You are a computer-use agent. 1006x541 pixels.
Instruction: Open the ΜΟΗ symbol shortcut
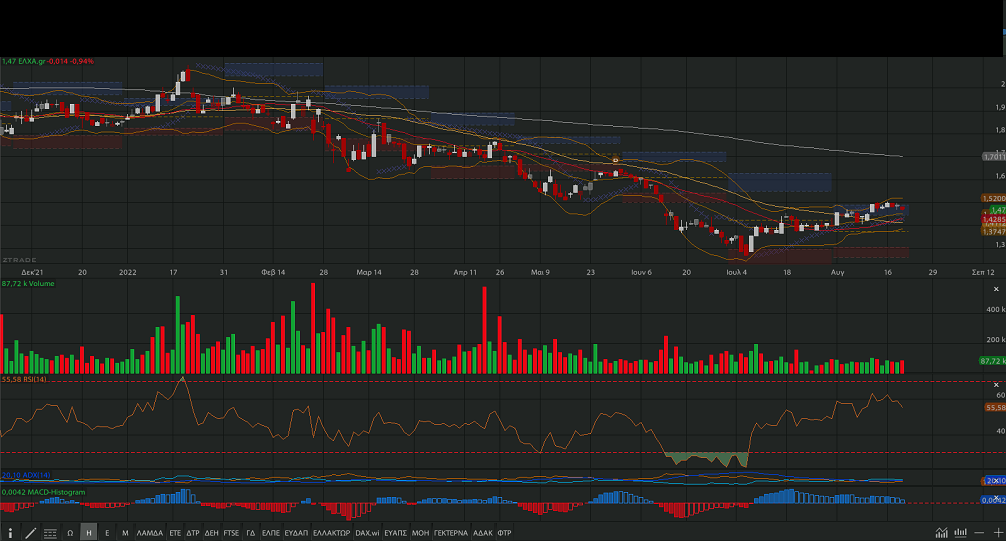[x=420, y=533]
